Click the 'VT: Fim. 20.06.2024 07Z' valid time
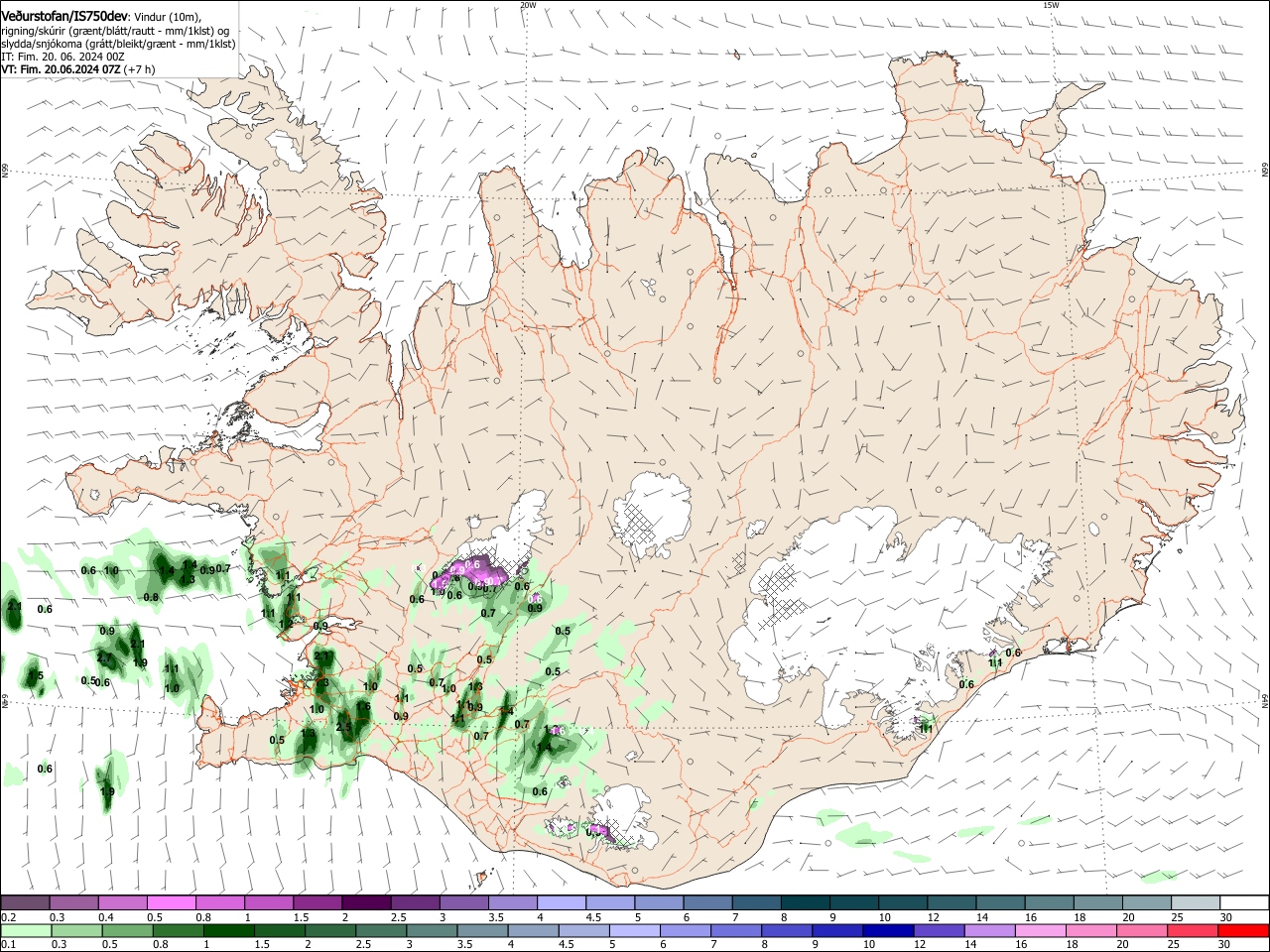Viewport: 1270px width, 952px height. click(61, 69)
